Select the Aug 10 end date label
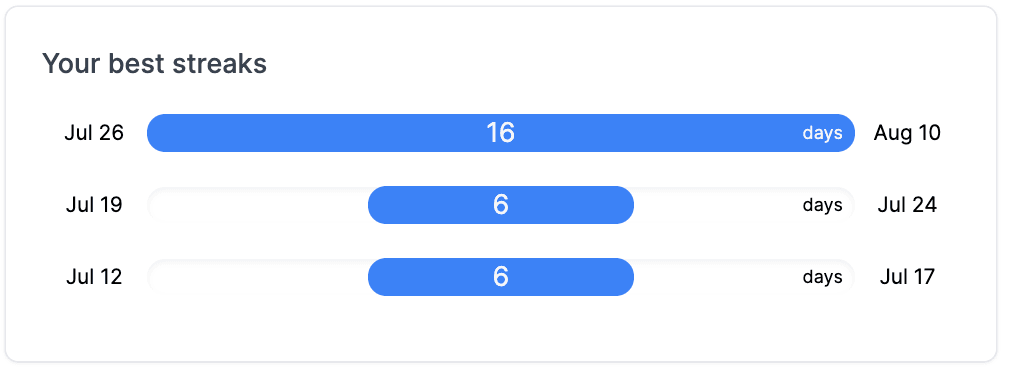 (x=907, y=133)
